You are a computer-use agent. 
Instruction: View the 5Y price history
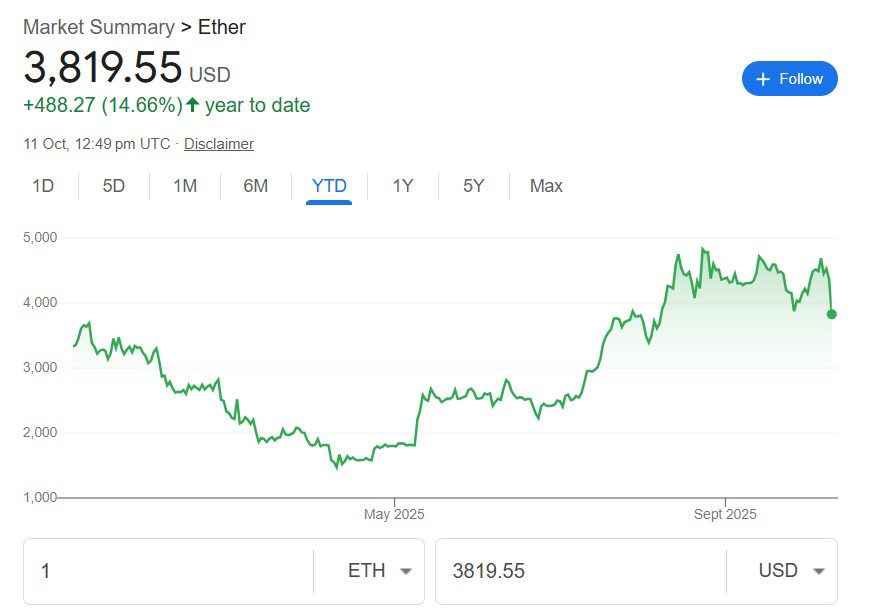tap(474, 186)
